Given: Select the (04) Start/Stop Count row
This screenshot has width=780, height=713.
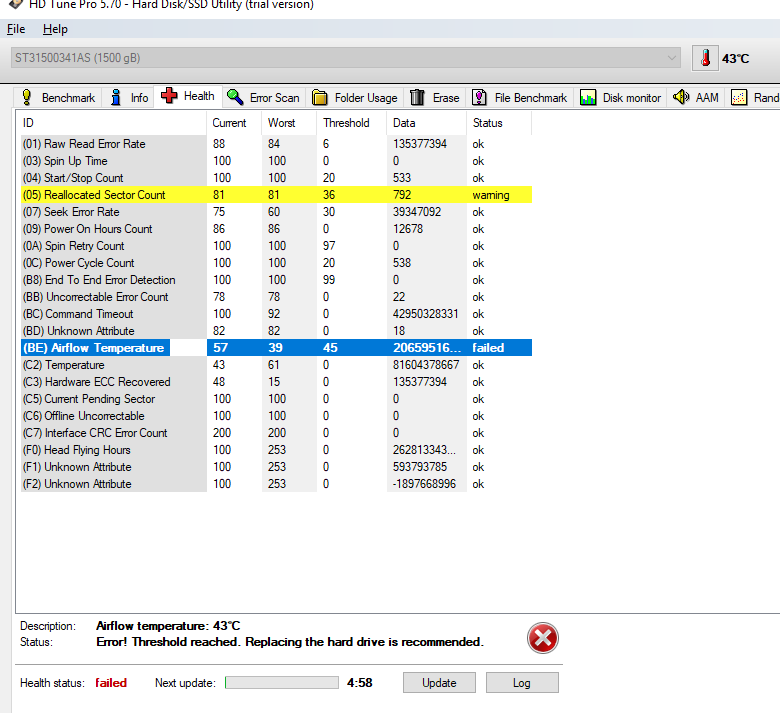Looking at the screenshot, I should [x=277, y=178].
